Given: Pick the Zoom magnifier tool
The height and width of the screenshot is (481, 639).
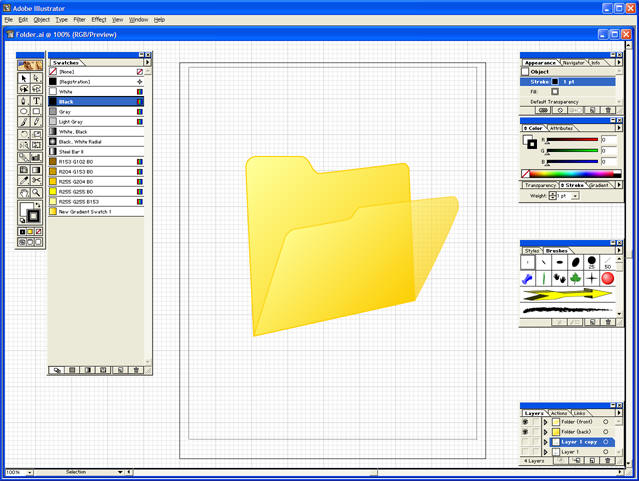Looking at the screenshot, I should point(37,192).
